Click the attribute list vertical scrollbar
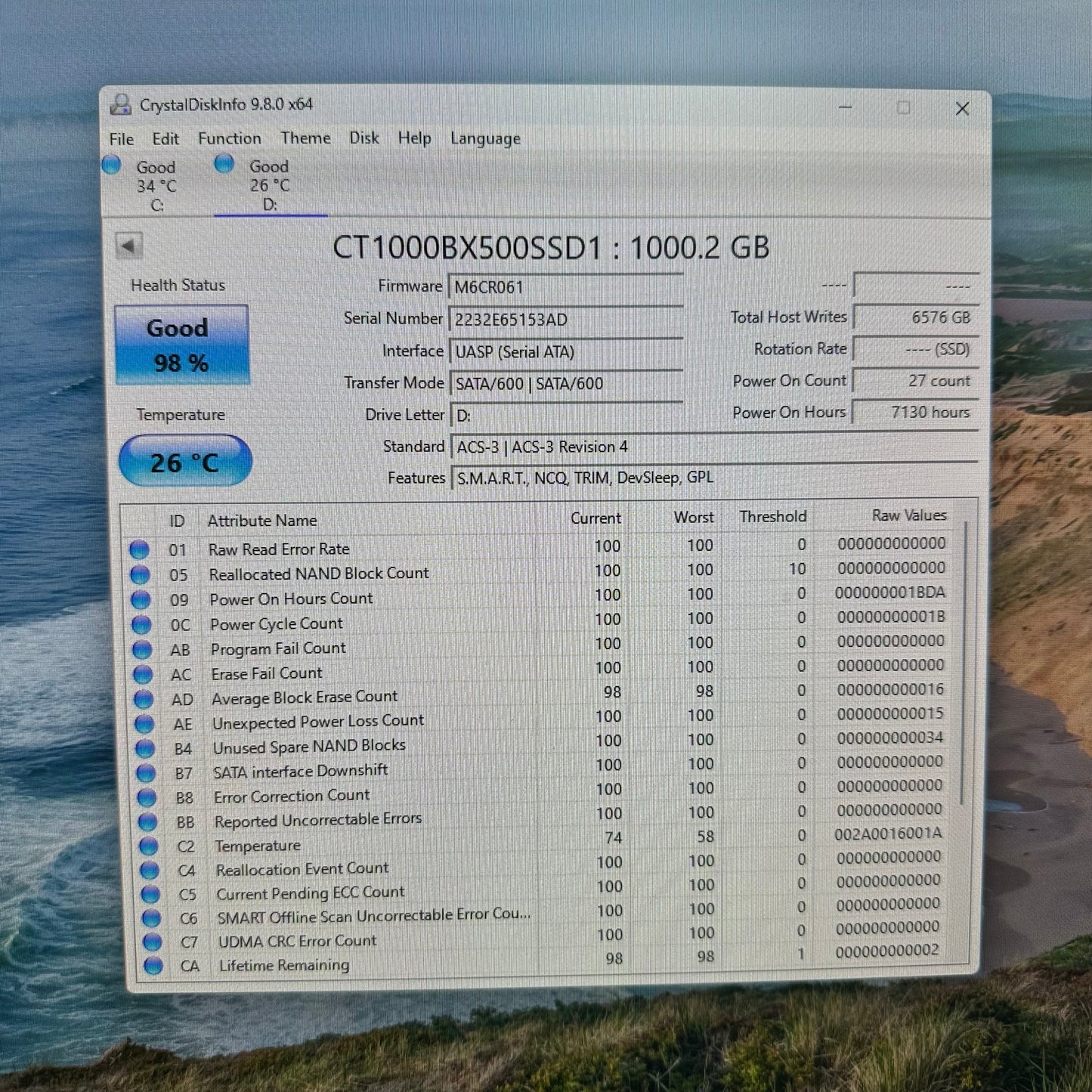 click(x=963, y=661)
